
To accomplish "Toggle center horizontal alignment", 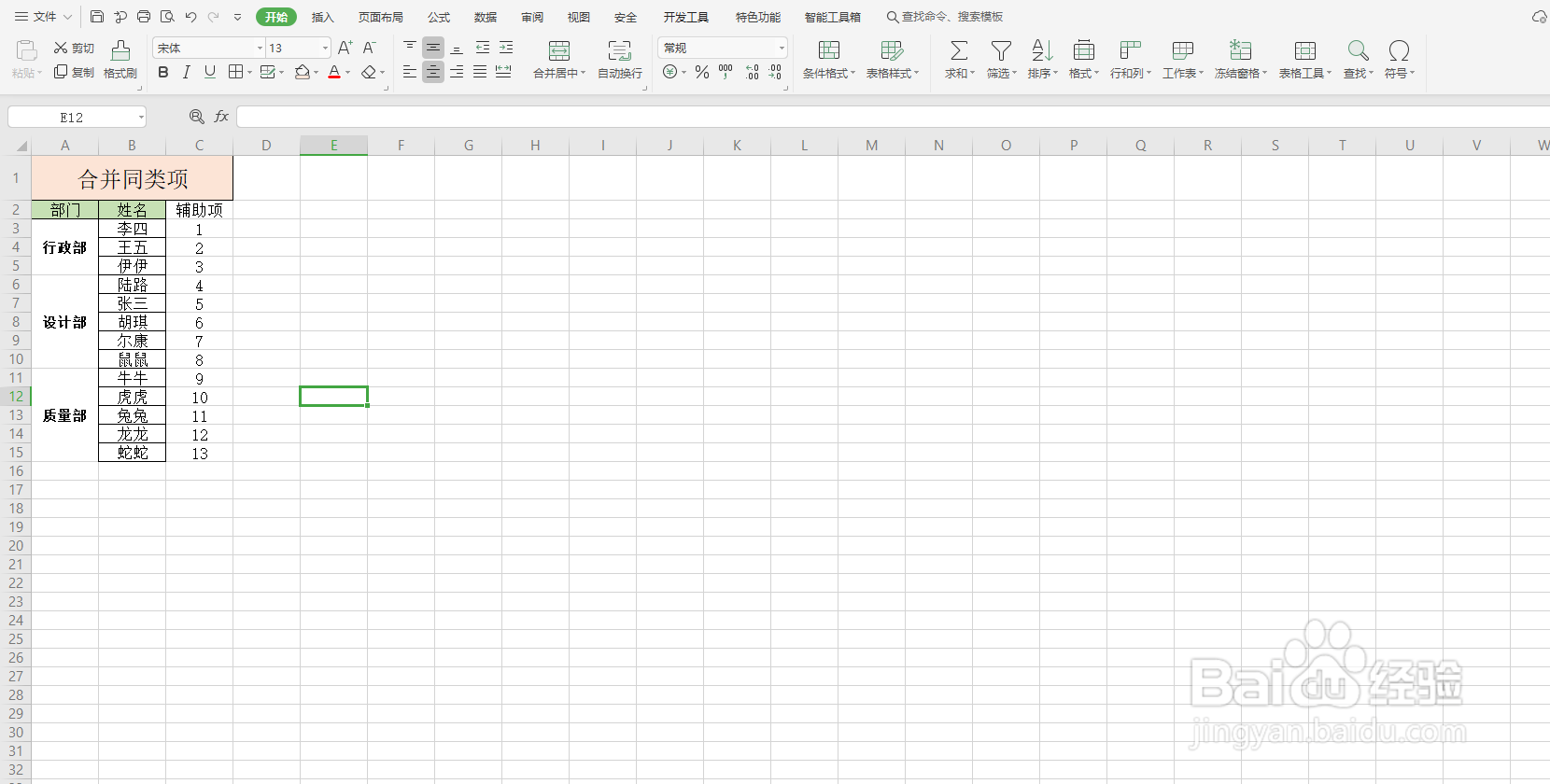I will 433,72.
